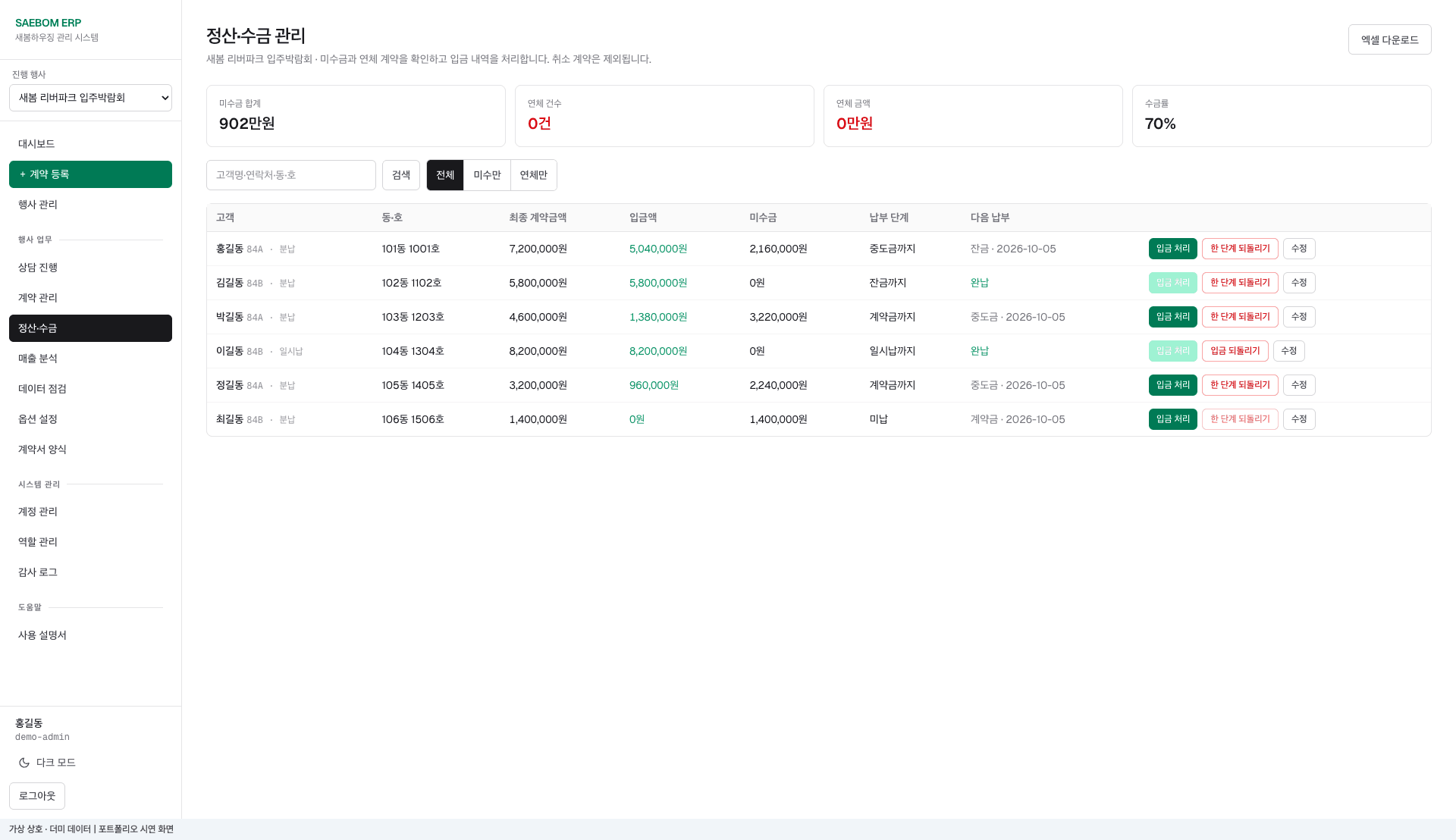Click 수정 for 김길동 row
The height and width of the screenshot is (840, 1456).
coord(1299,283)
